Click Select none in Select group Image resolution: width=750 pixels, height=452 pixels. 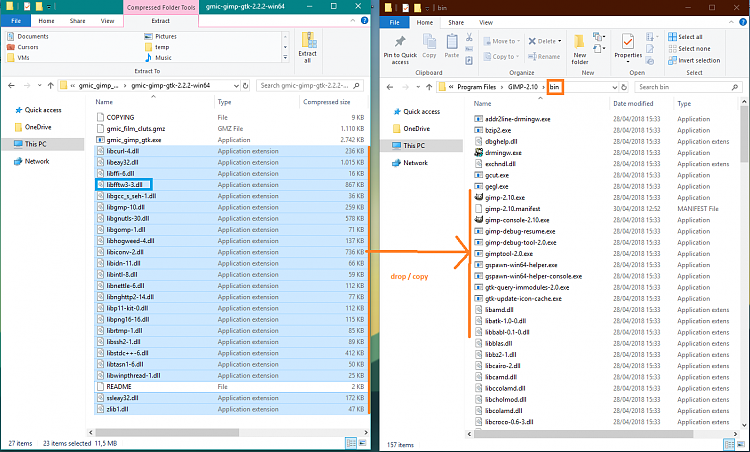pos(689,49)
